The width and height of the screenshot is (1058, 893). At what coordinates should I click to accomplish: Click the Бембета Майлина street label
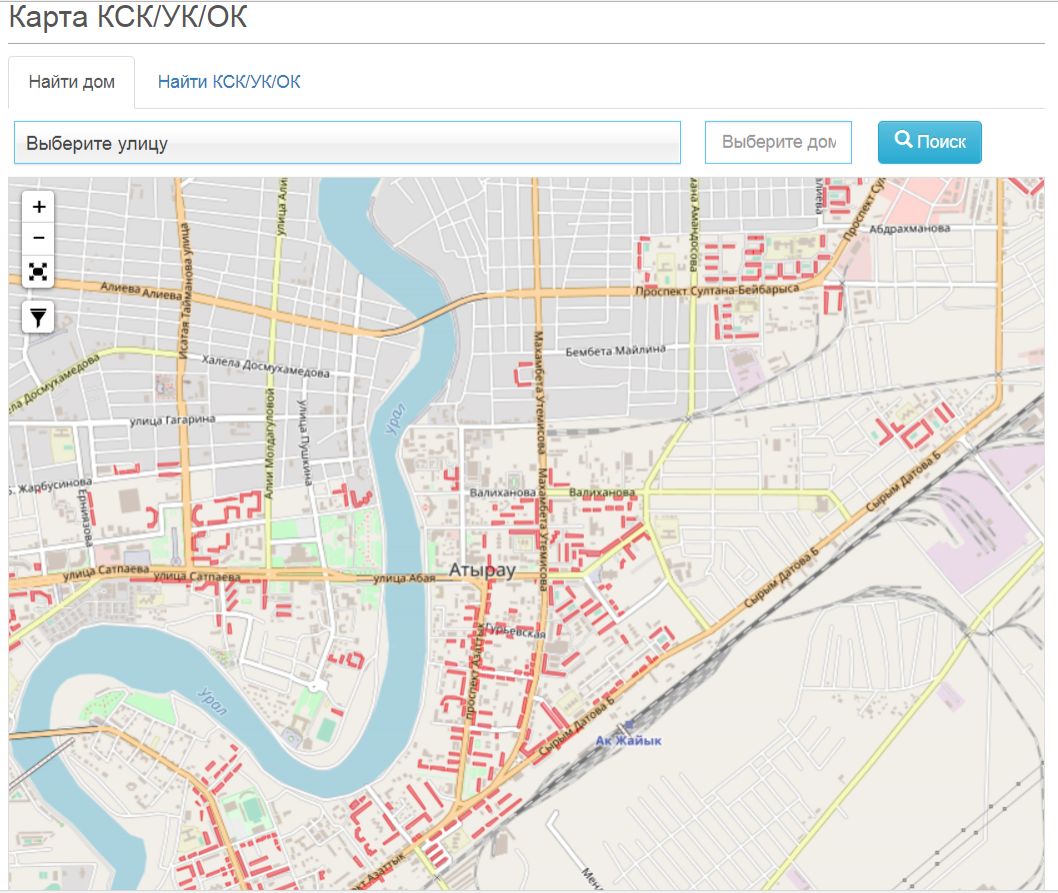tap(614, 351)
